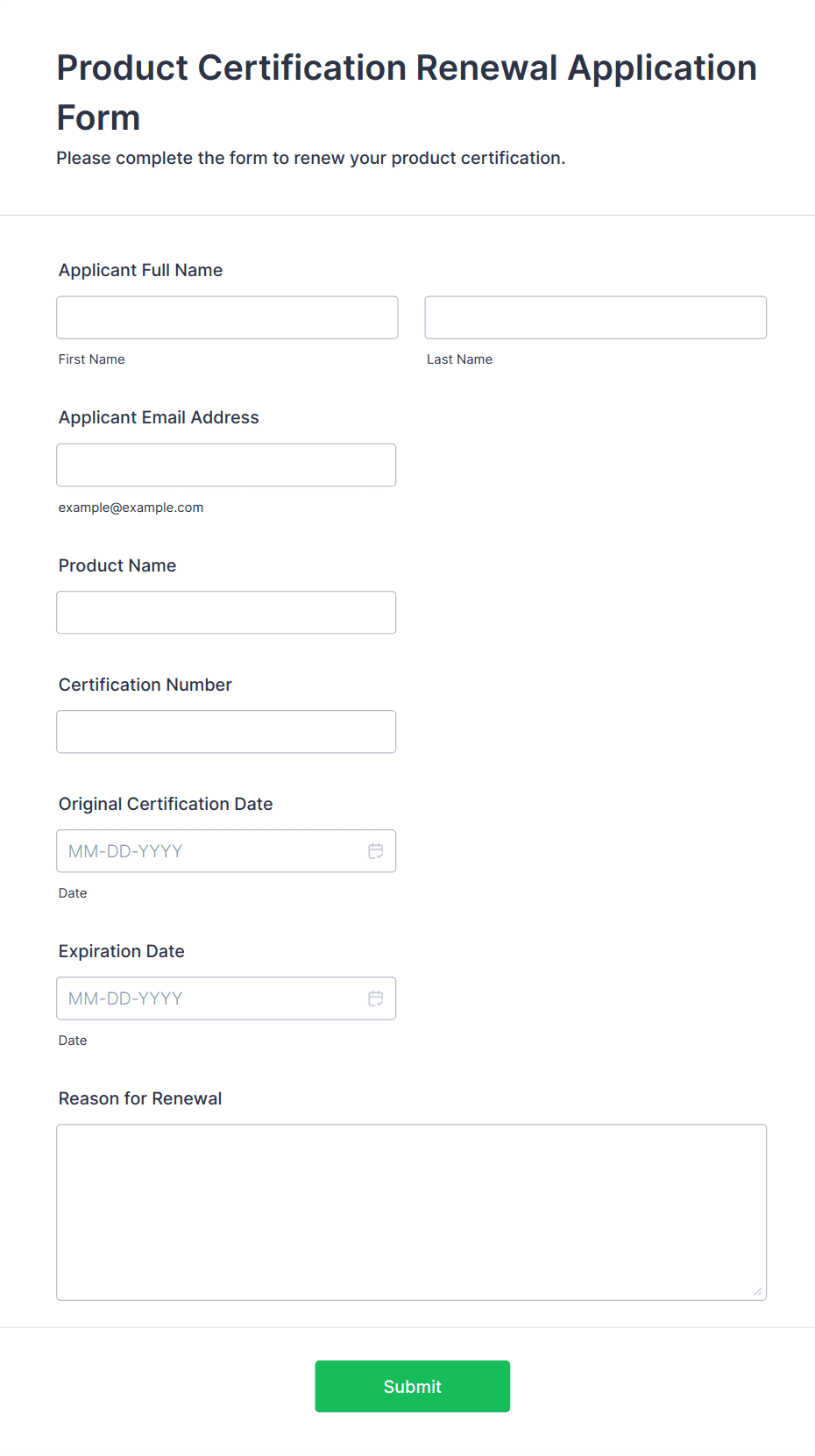815x1456 pixels.
Task: Click the 'Last Name' sub-label
Action: pos(459,359)
